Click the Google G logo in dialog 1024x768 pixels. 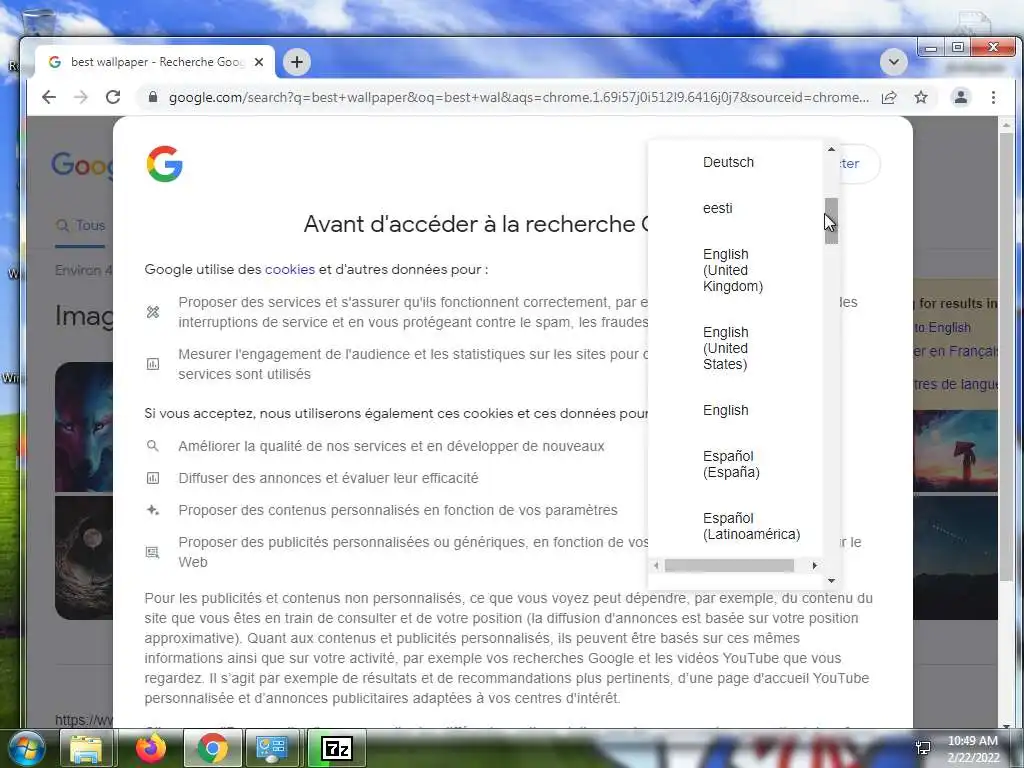tap(165, 163)
